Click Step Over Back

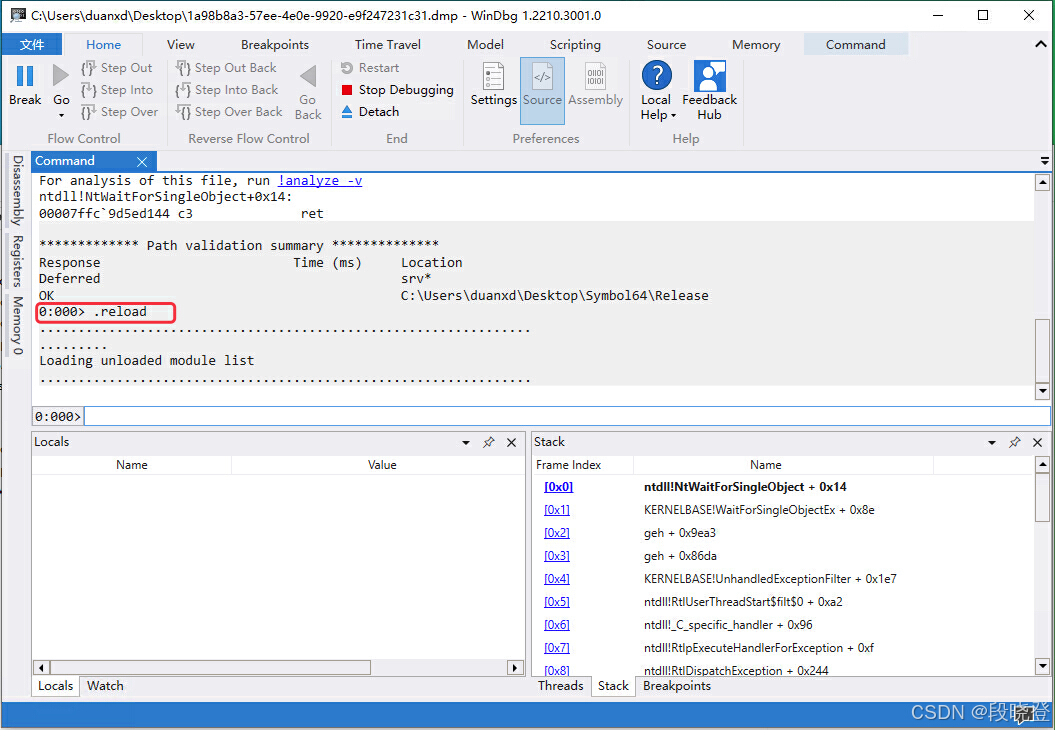[x=229, y=112]
